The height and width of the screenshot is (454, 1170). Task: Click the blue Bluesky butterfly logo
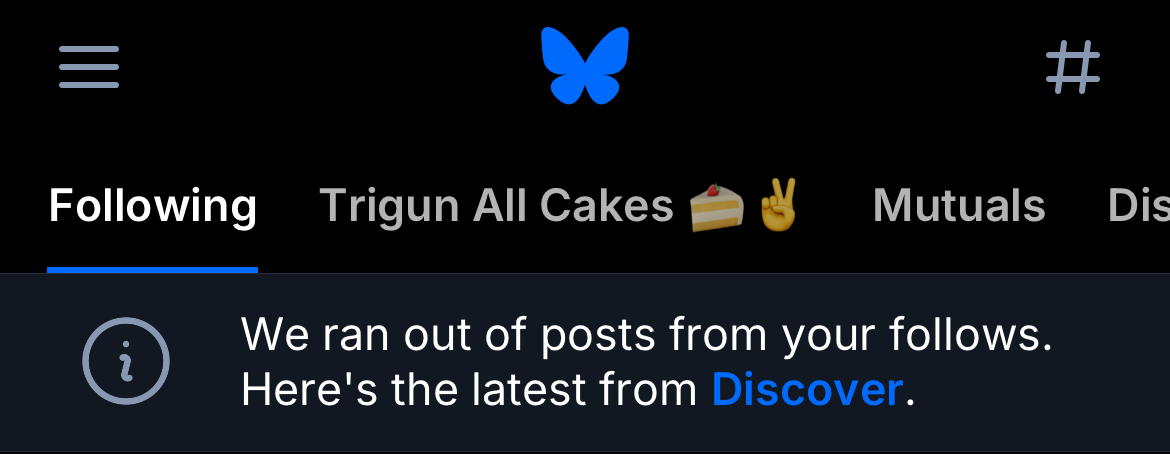coord(585,65)
